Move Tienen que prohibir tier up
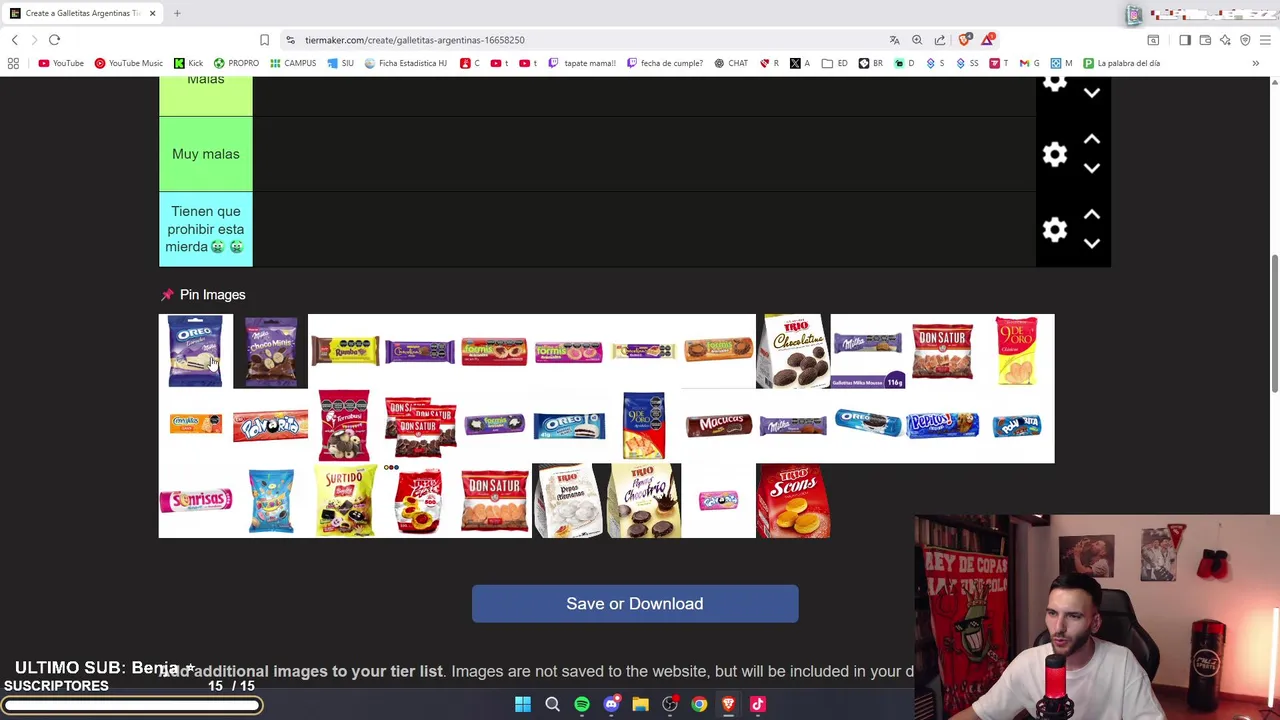 (1092, 215)
